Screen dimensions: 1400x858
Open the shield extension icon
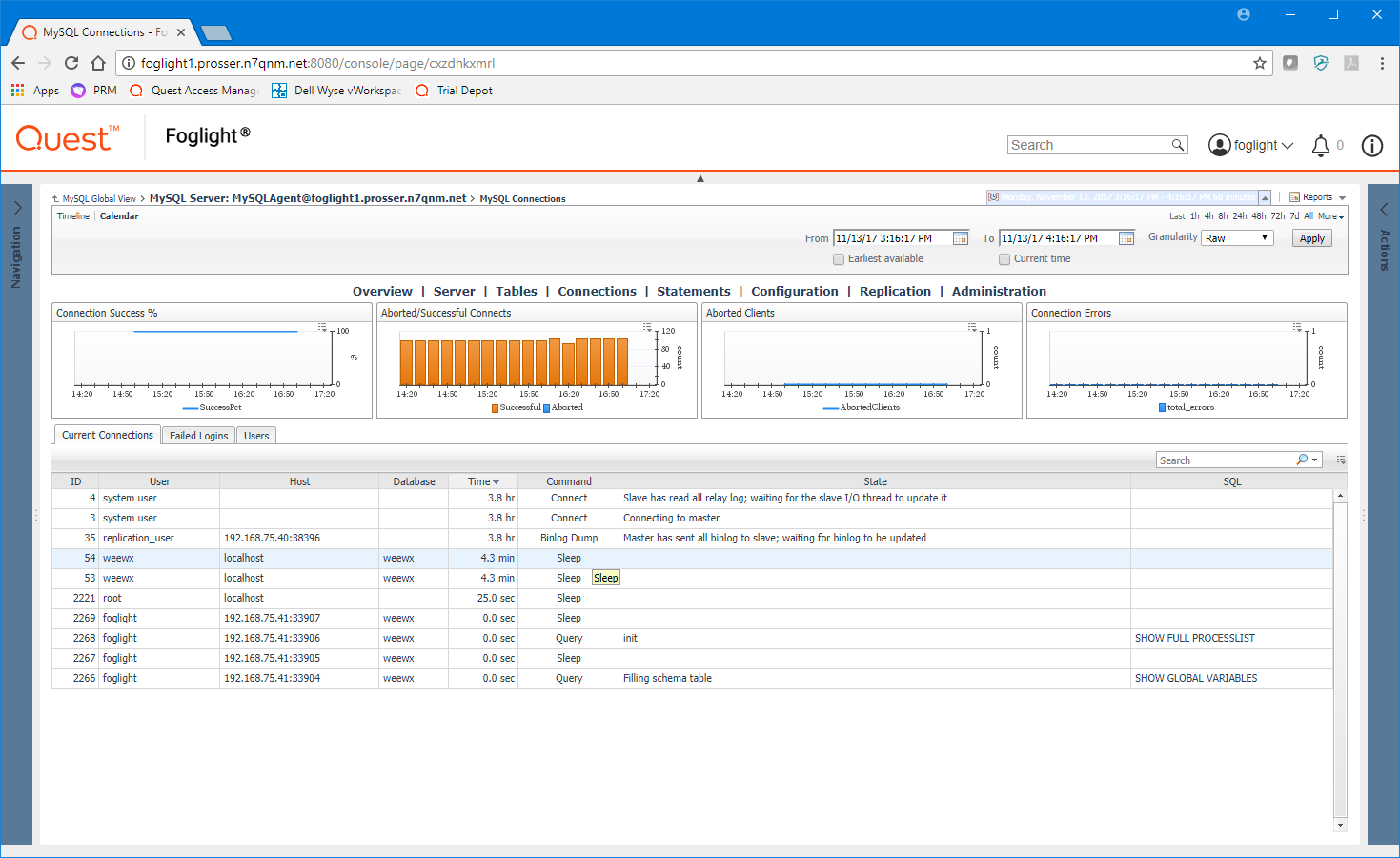1321,63
